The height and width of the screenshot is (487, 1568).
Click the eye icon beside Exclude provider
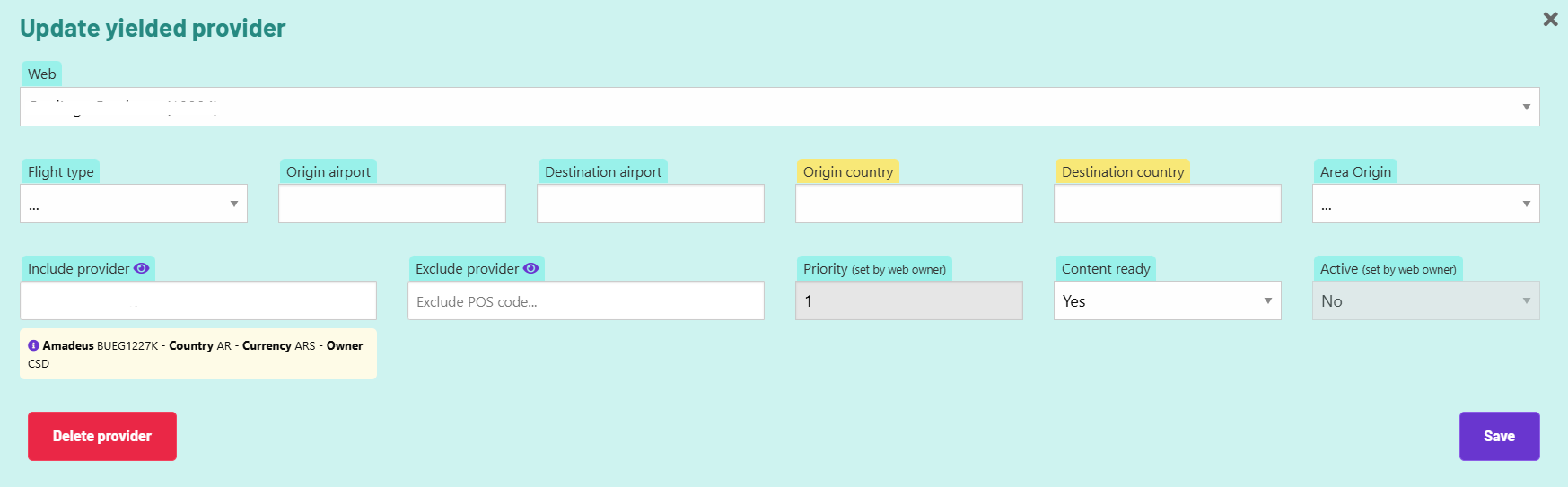pos(530,268)
